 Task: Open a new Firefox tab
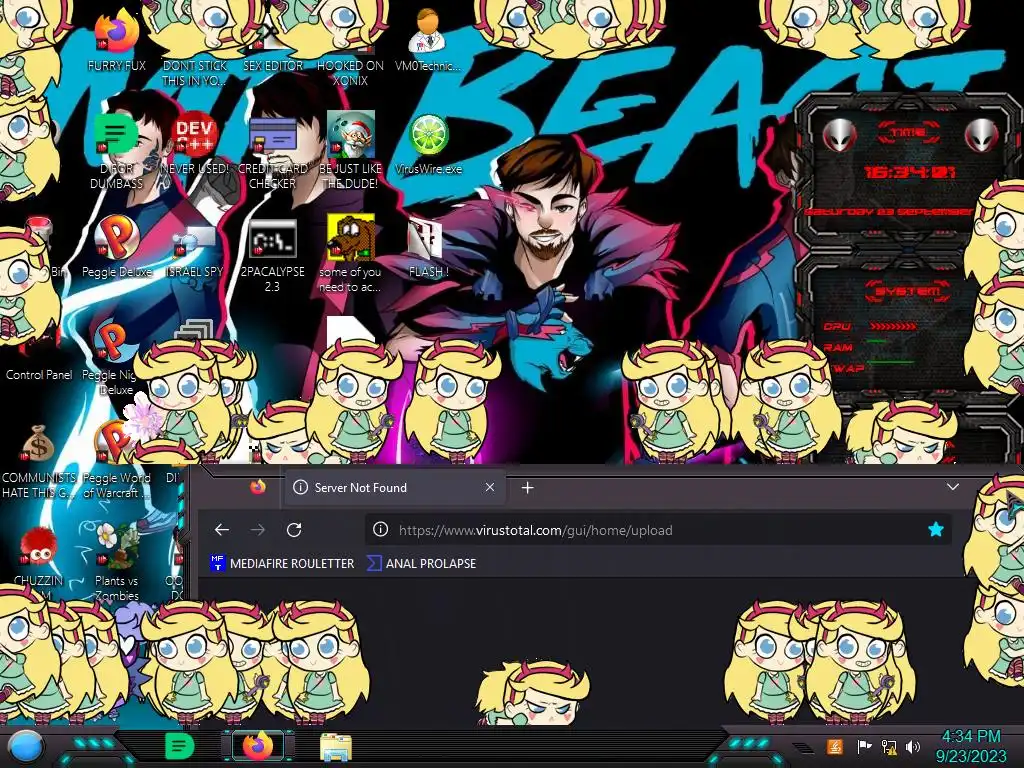pyautogui.click(x=528, y=488)
